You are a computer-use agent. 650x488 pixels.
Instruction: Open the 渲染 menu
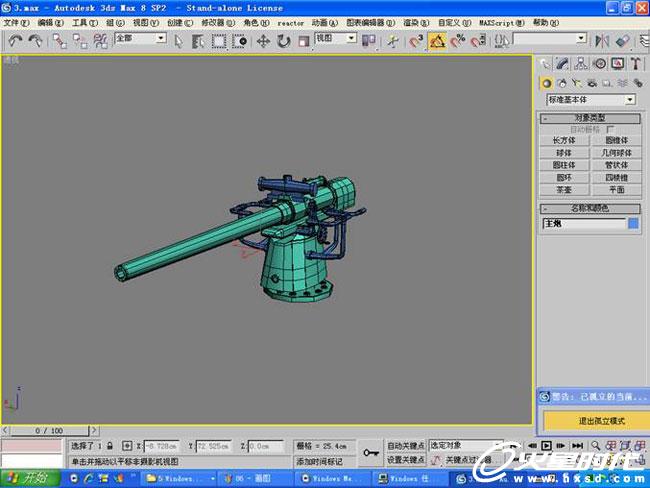416,22
